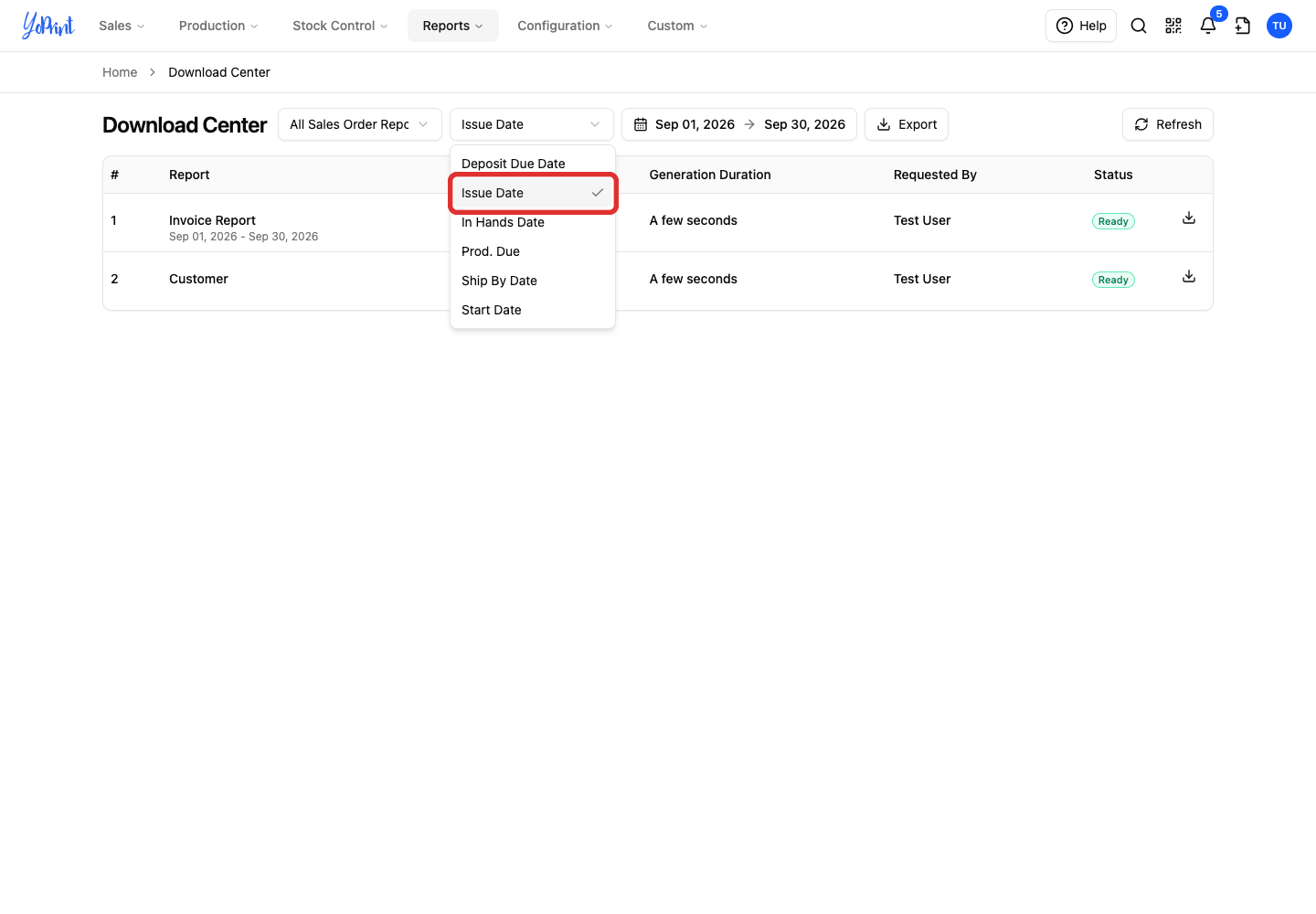The height and width of the screenshot is (914, 1316).
Task: Go to Home breadcrumb link
Action: [x=120, y=72]
